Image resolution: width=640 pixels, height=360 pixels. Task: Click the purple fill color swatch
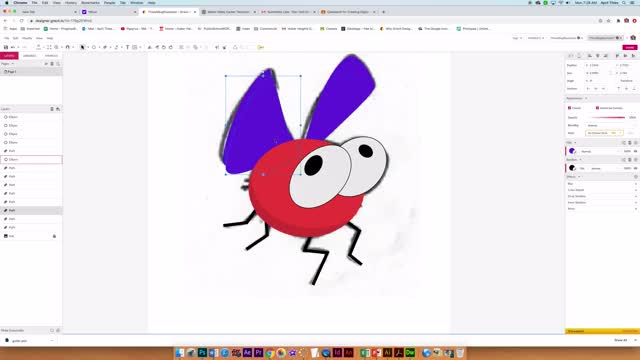[x=572, y=151]
